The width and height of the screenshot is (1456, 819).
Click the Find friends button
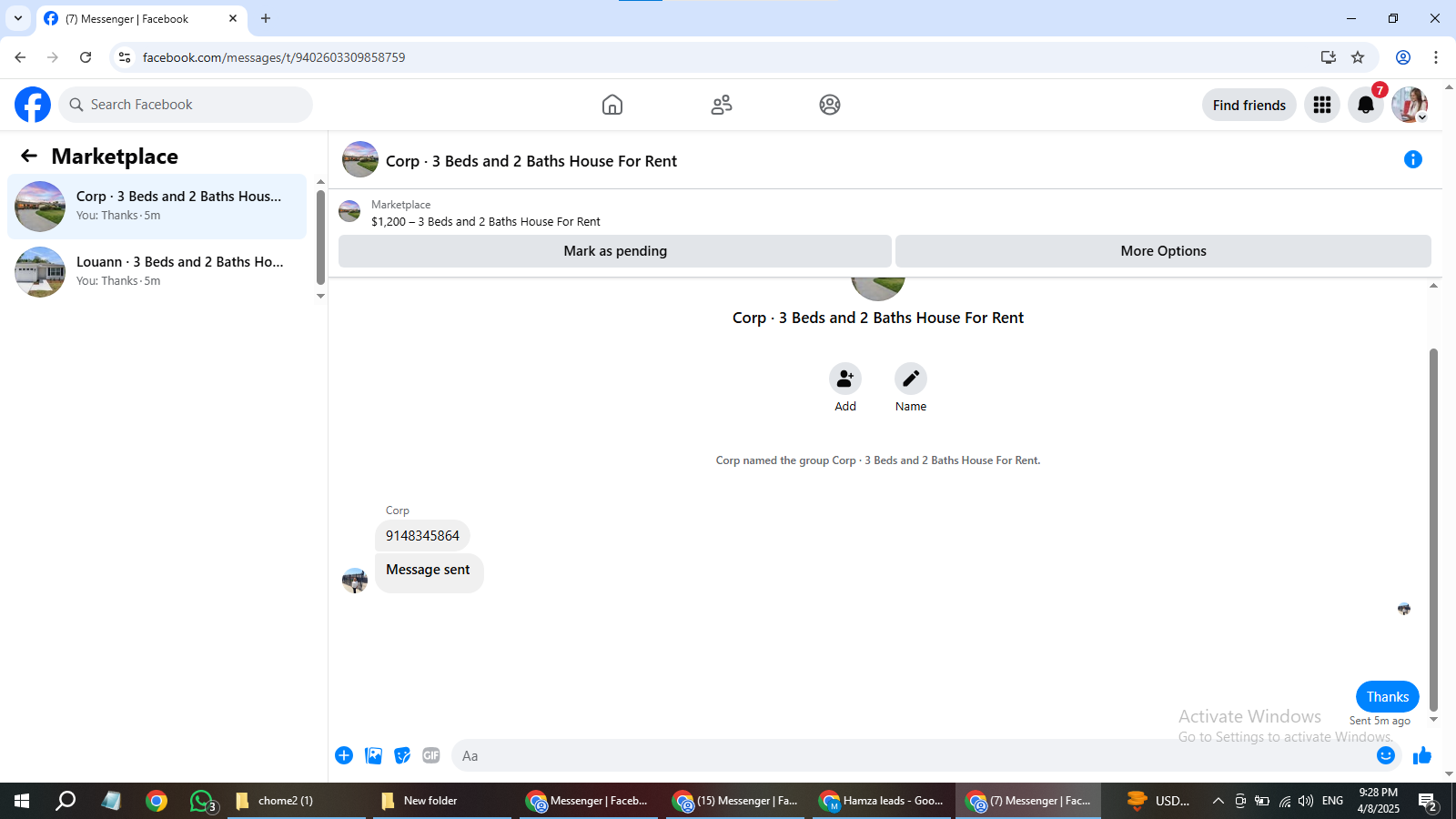(1249, 105)
